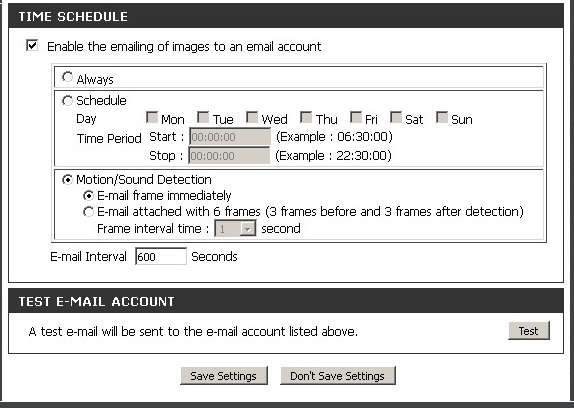This screenshot has width=574, height=408.
Task: Tick the Thu day checkbox
Action: click(306, 117)
